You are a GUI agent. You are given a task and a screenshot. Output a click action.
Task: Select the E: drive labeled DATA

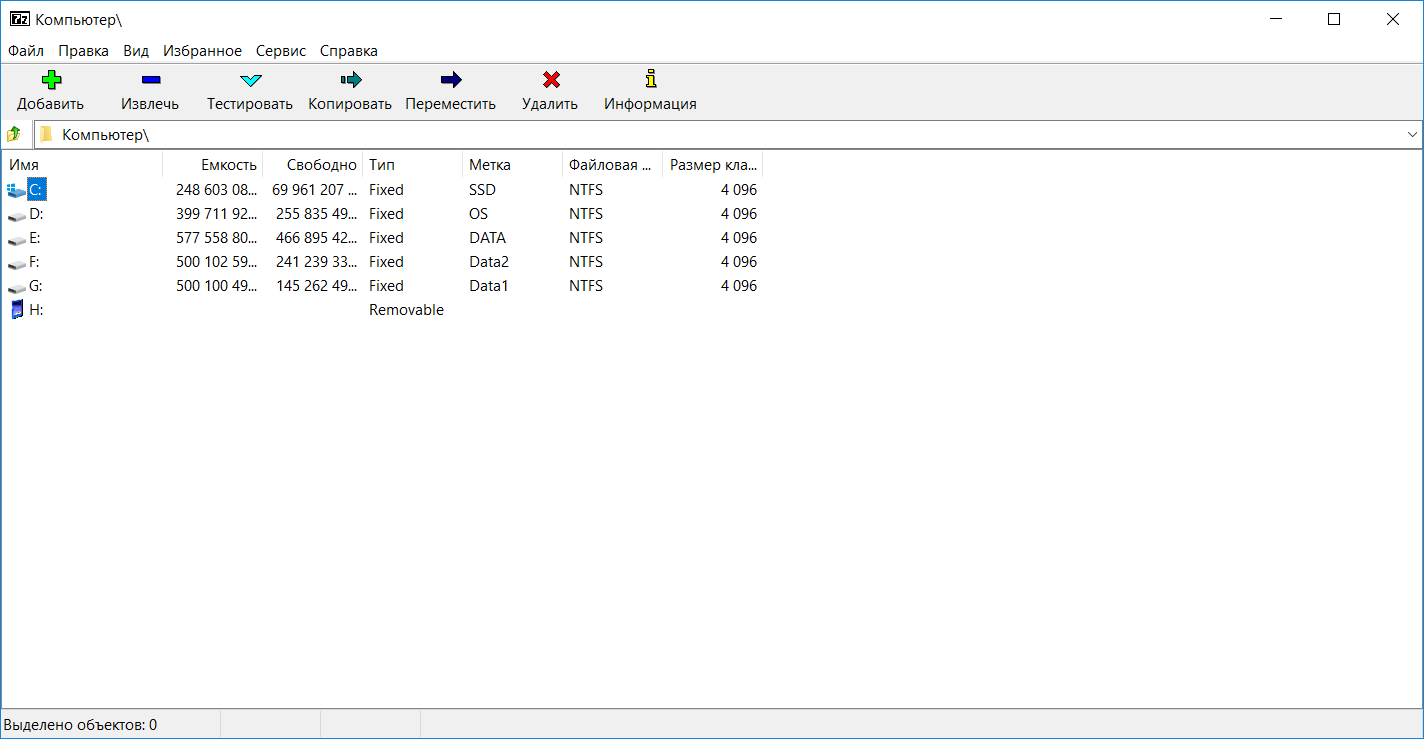click(36, 238)
